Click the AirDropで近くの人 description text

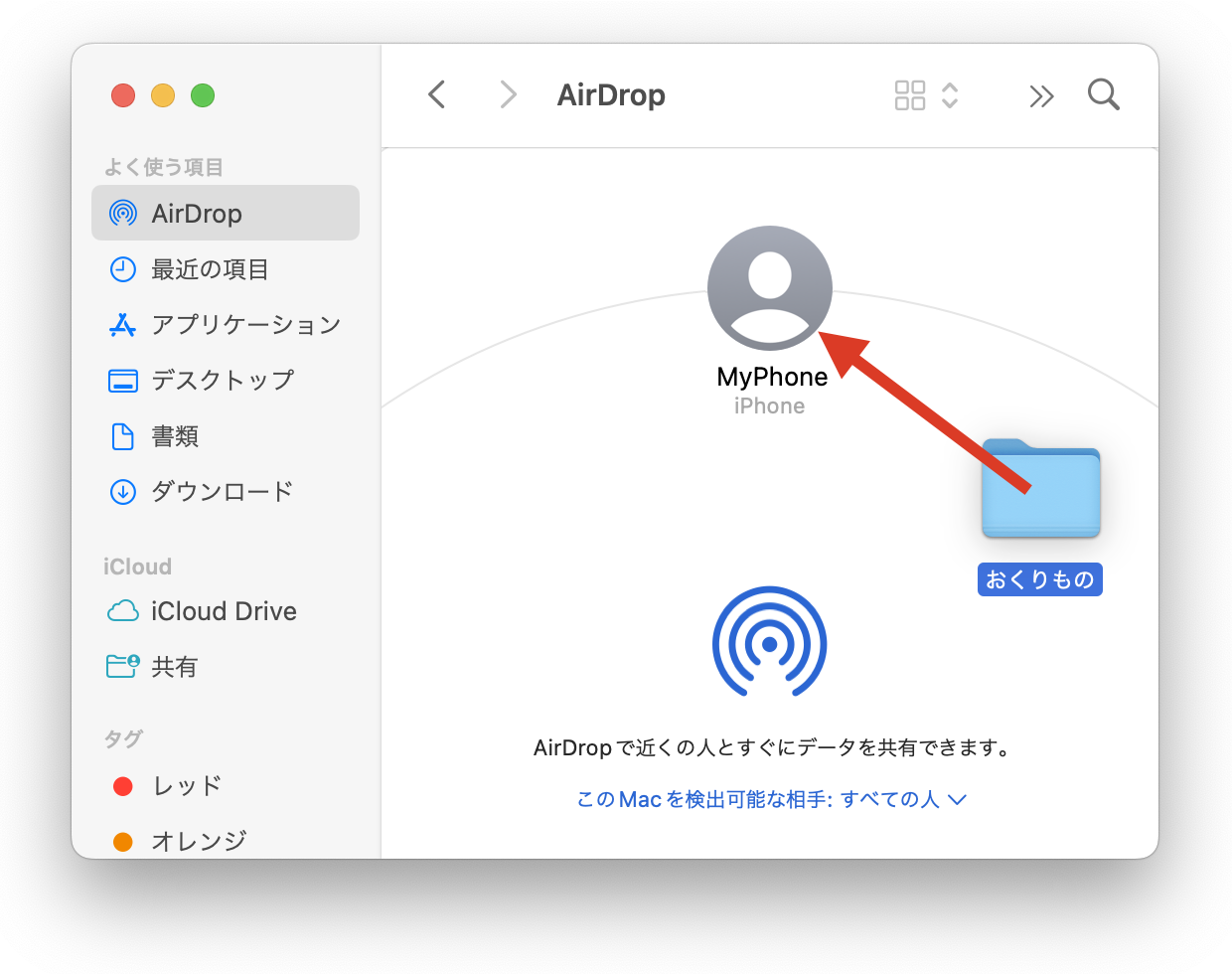pyautogui.click(x=772, y=747)
